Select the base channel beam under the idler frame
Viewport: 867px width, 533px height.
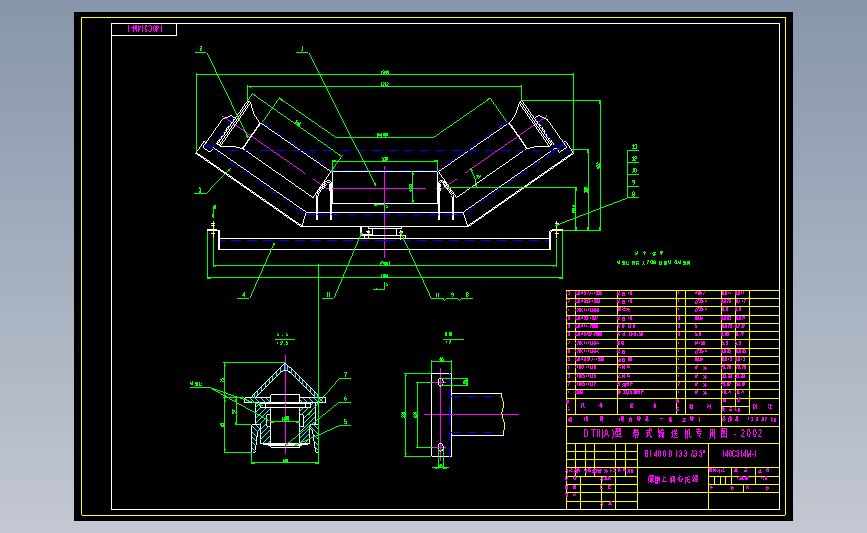[385, 241]
